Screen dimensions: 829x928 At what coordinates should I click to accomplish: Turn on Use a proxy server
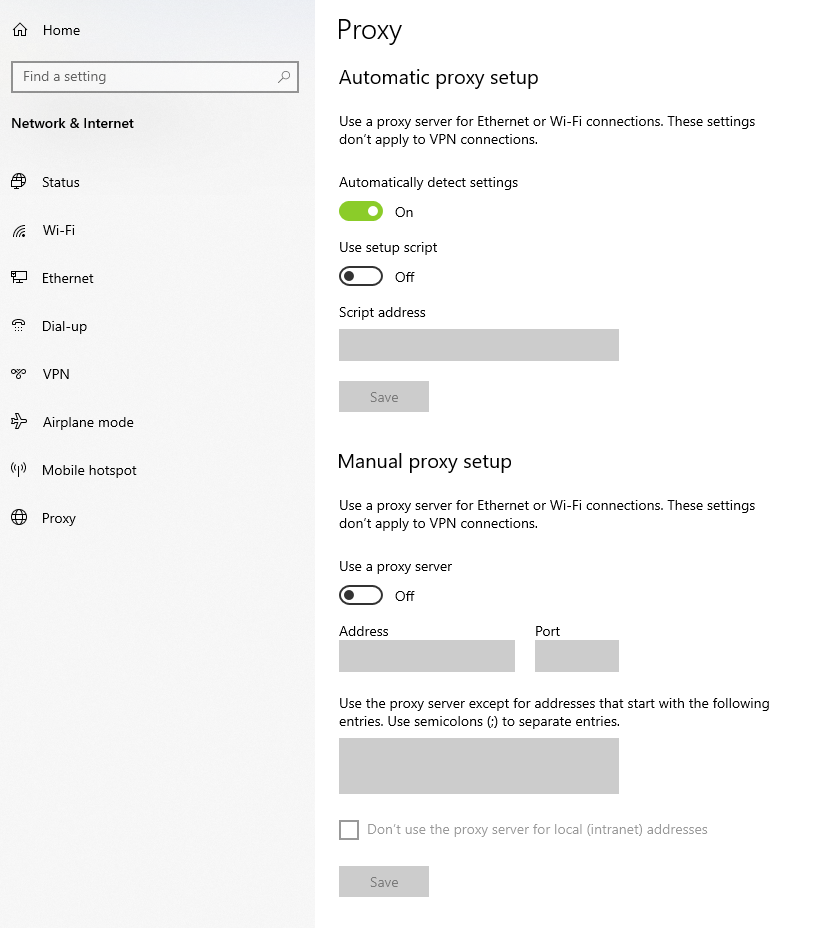pos(360,595)
